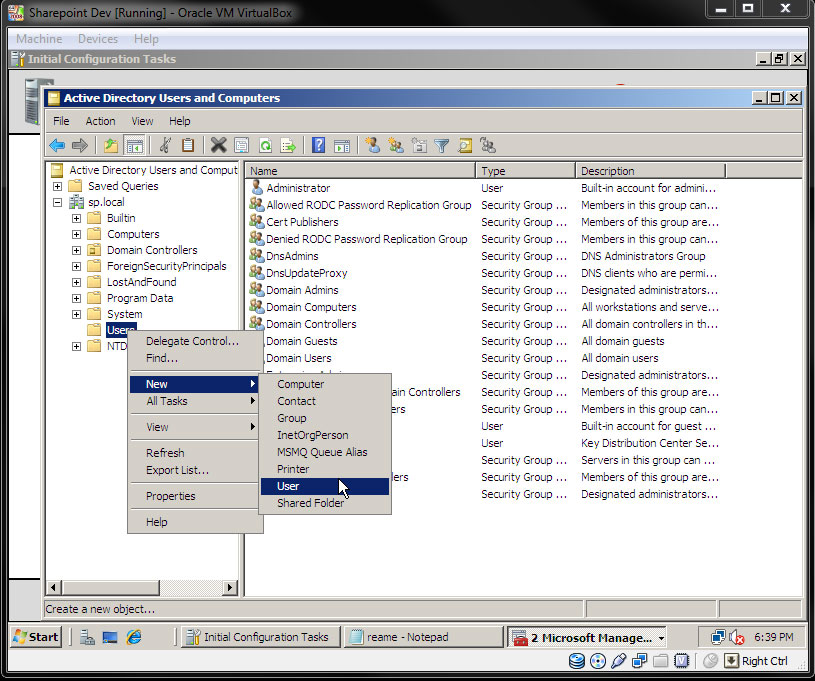Click the Back arrow in the toolbar
This screenshot has width=815, height=681.
click(x=57, y=146)
